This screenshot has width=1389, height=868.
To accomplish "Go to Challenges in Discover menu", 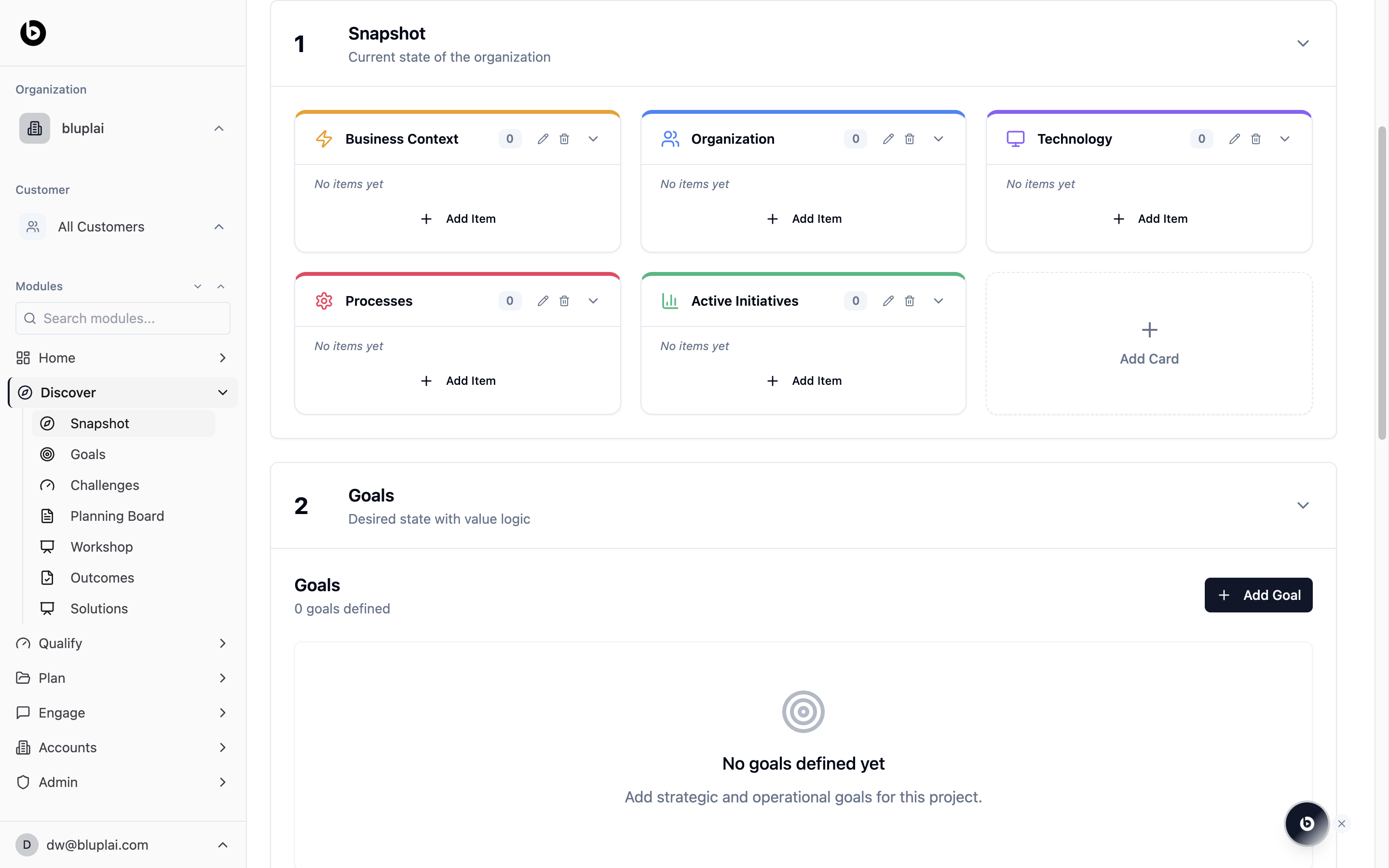I will pos(105,485).
